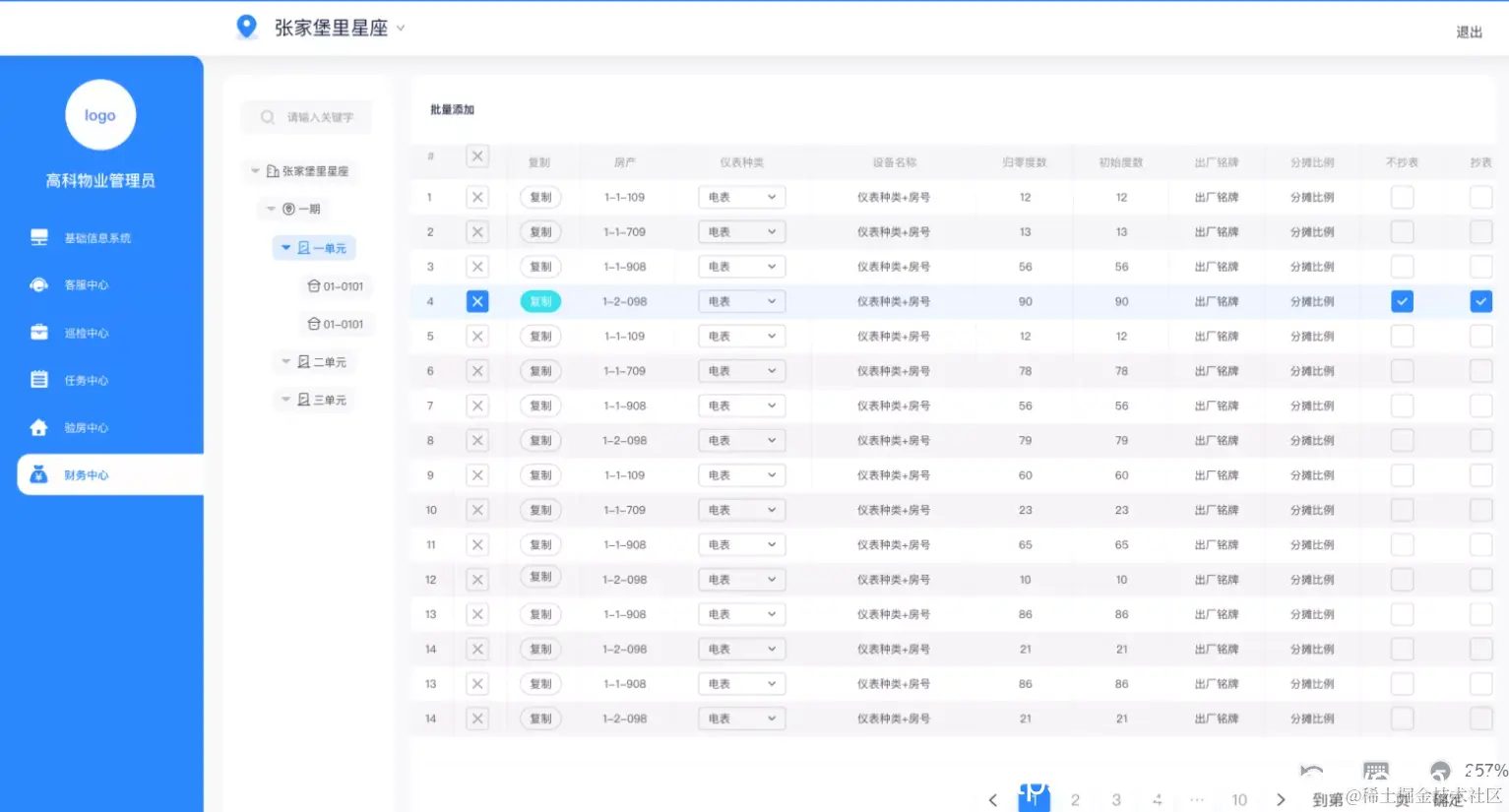Click the 复制 button on row 4
The image size is (1509, 812).
[539, 301]
